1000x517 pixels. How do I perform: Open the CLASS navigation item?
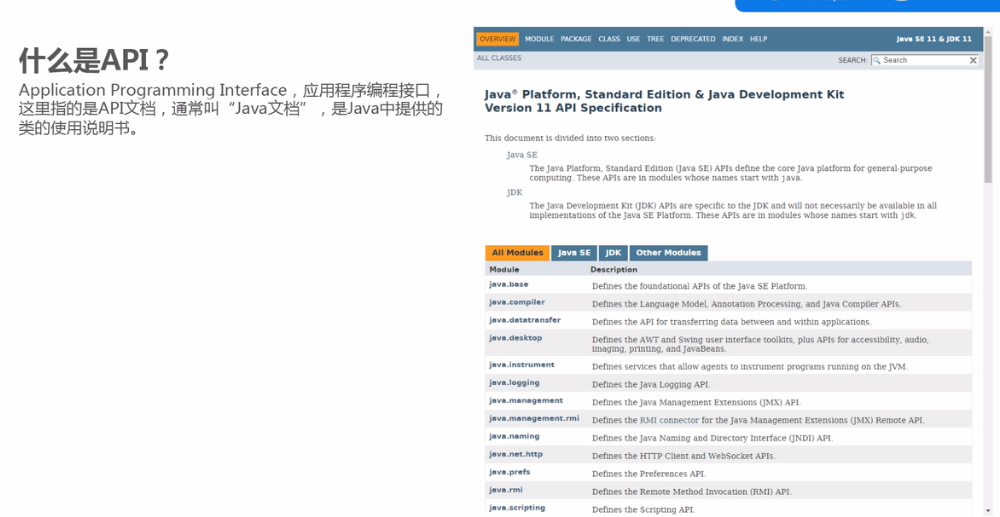pos(609,39)
